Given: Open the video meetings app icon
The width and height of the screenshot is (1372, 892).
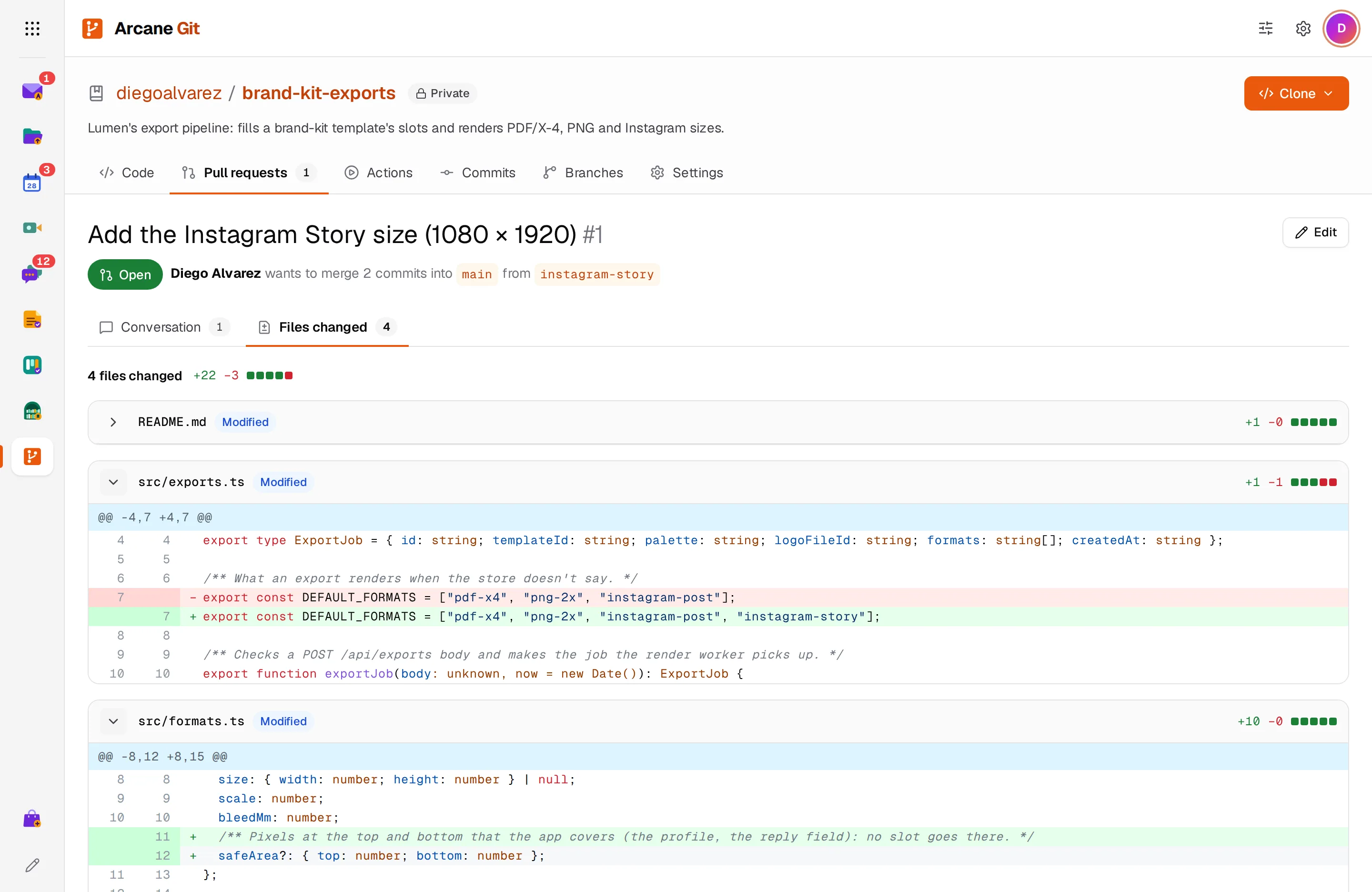Looking at the screenshot, I should 32,228.
